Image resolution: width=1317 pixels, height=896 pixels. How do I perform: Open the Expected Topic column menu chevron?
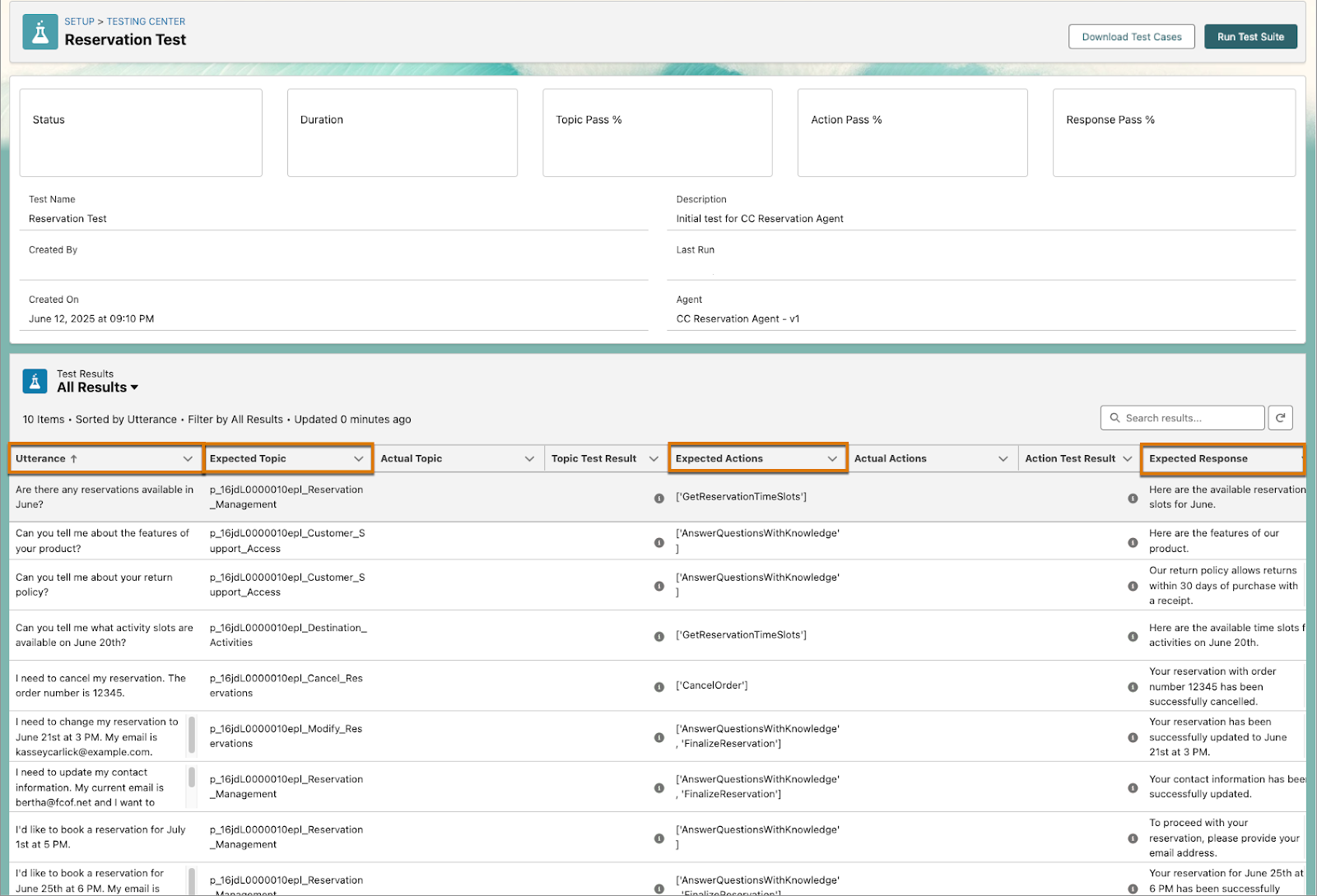coord(359,458)
